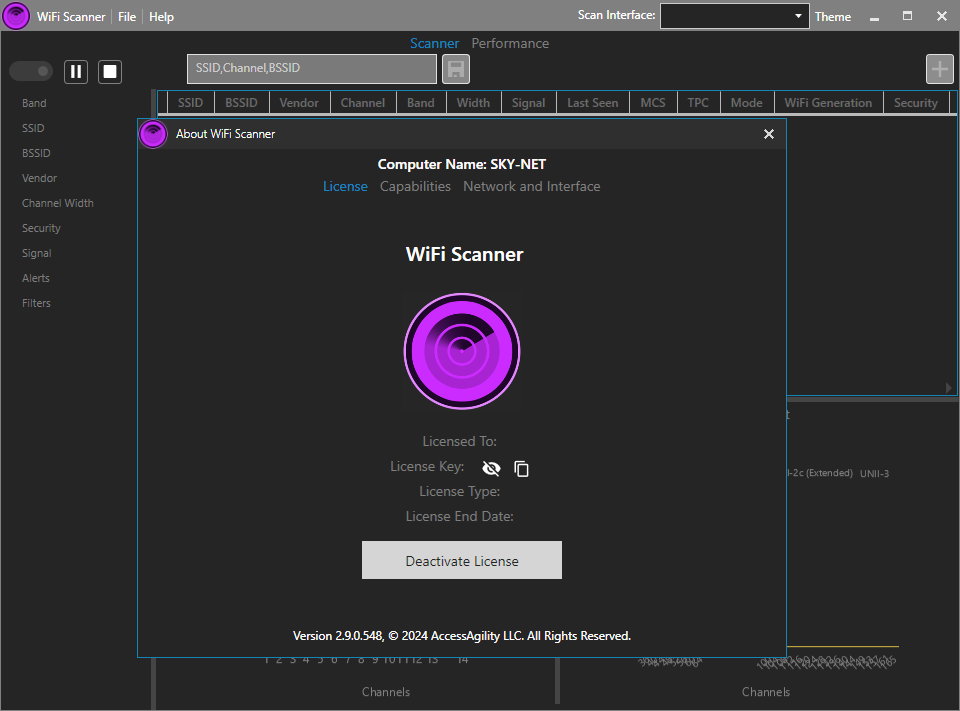Sort by the MCS column header
960x711 pixels.
point(653,103)
